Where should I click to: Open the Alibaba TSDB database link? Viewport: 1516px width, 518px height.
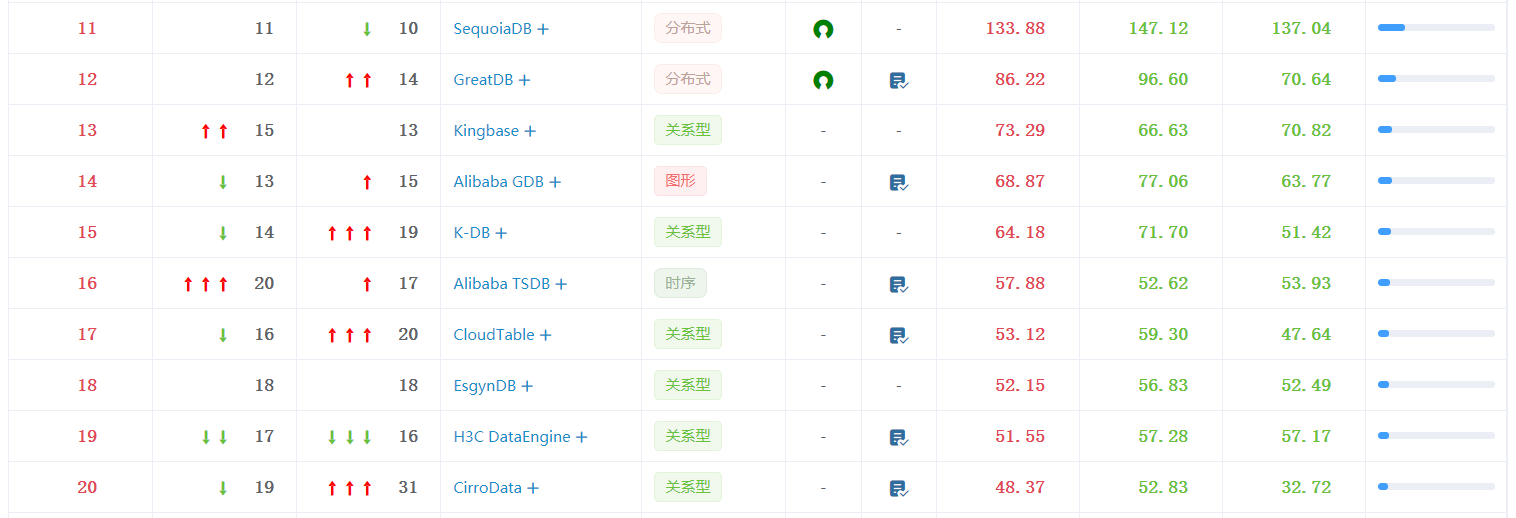tap(501, 284)
